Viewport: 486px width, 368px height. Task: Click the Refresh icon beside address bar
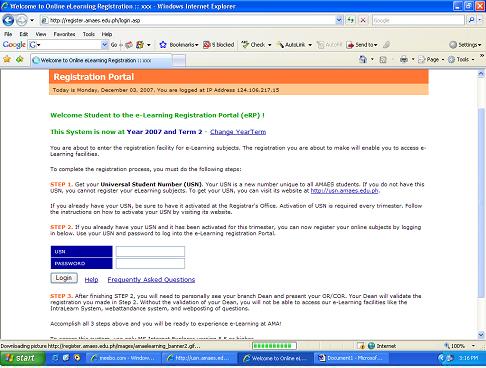pyautogui.click(x=350, y=20)
